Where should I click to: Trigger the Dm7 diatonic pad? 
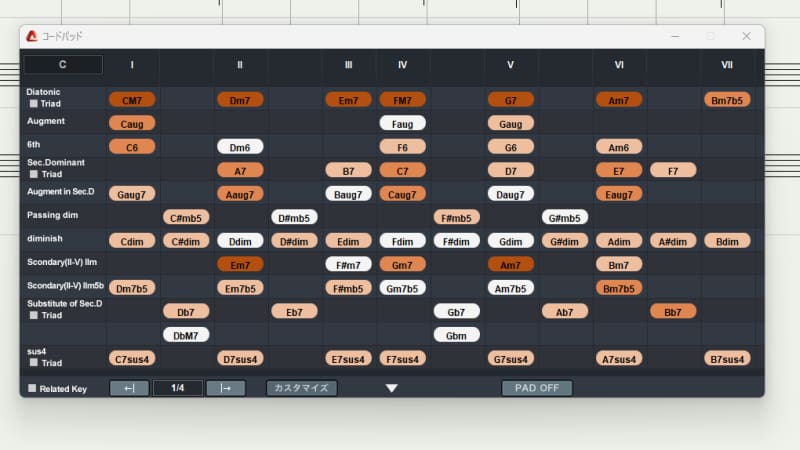pyautogui.click(x=240, y=100)
